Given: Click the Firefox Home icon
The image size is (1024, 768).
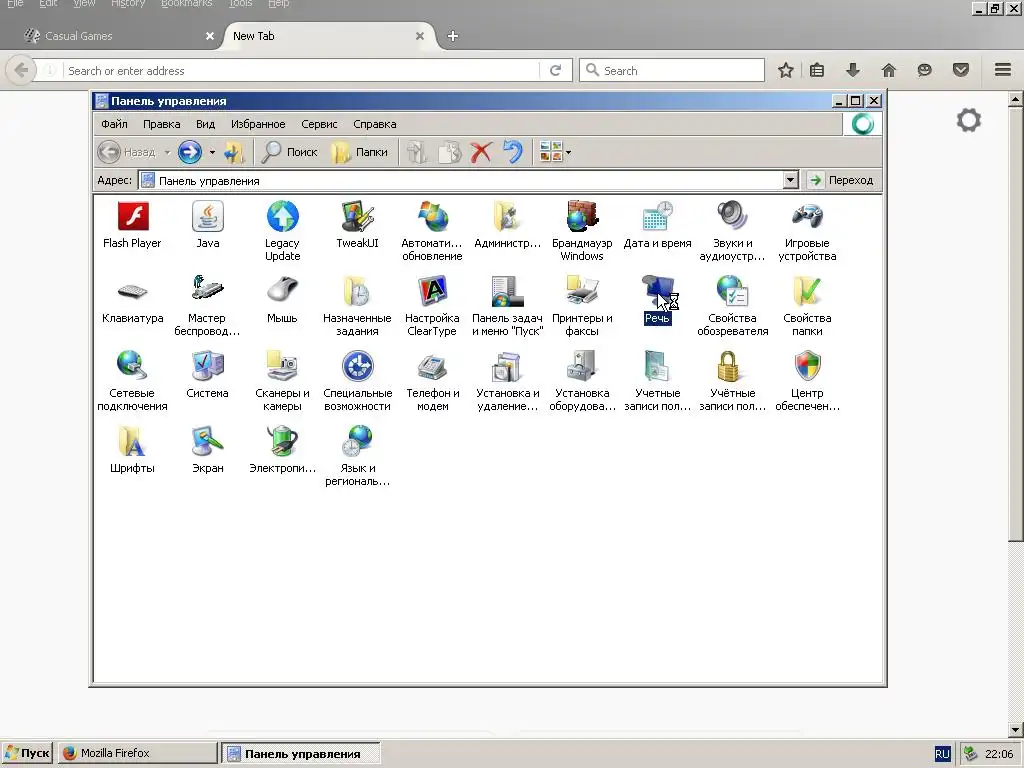Looking at the screenshot, I should [889, 71].
